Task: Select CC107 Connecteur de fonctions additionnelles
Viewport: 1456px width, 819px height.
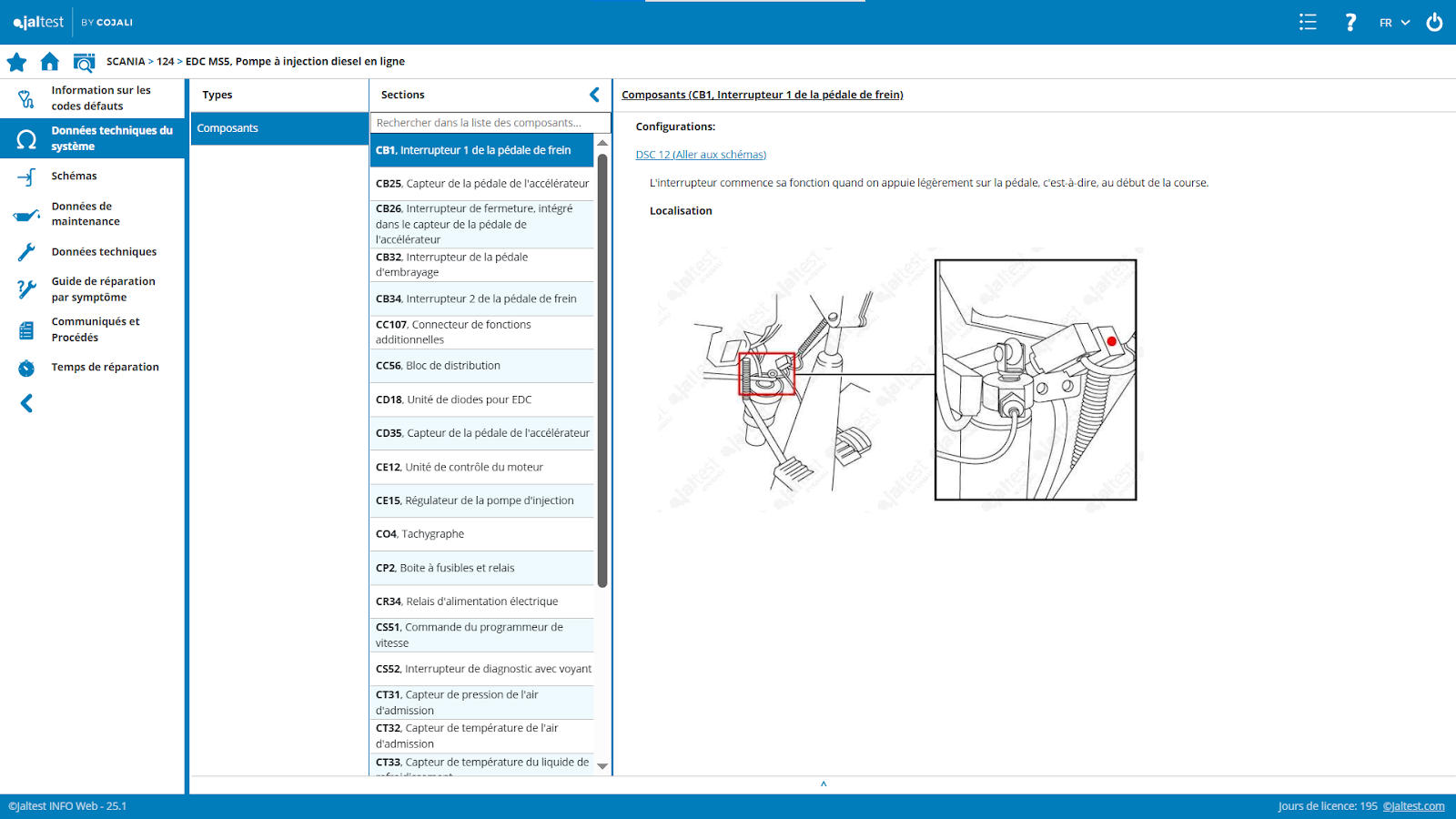Action: click(x=482, y=332)
